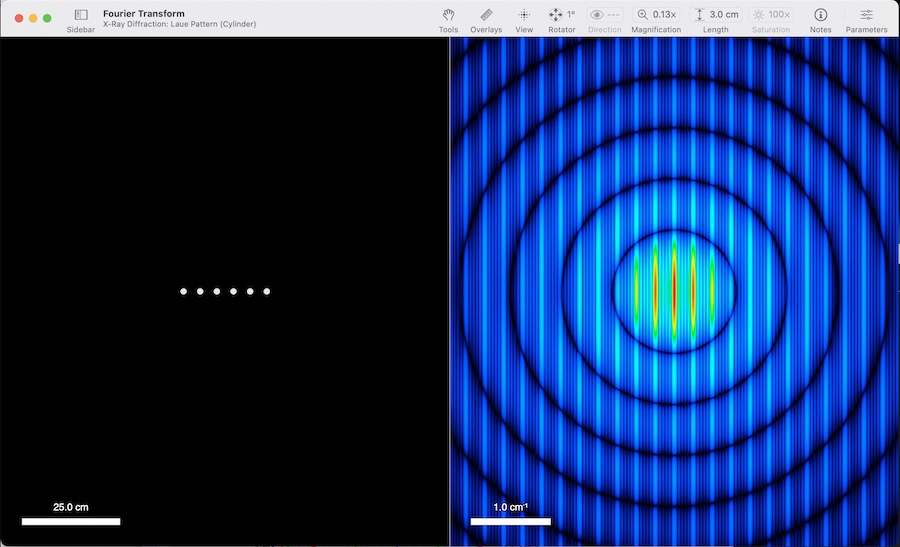Toggle the Sidebar panel
Image resolution: width=900 pixels, height=547 pixels.
pyautogui.click(x=81, y=15)
